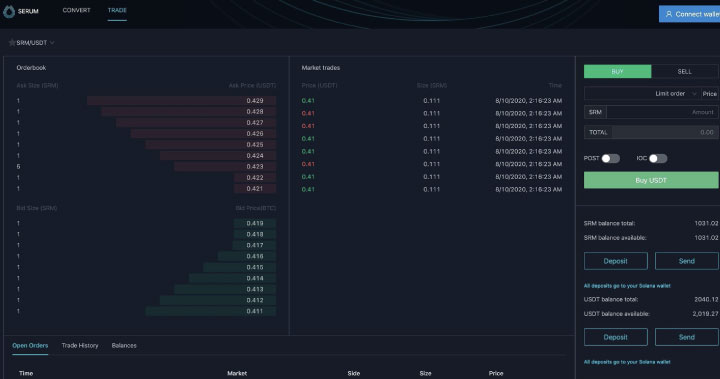Click the Market column header in Open Orders
The height and width of the screenshot is (379, 720).
(237, 373)
